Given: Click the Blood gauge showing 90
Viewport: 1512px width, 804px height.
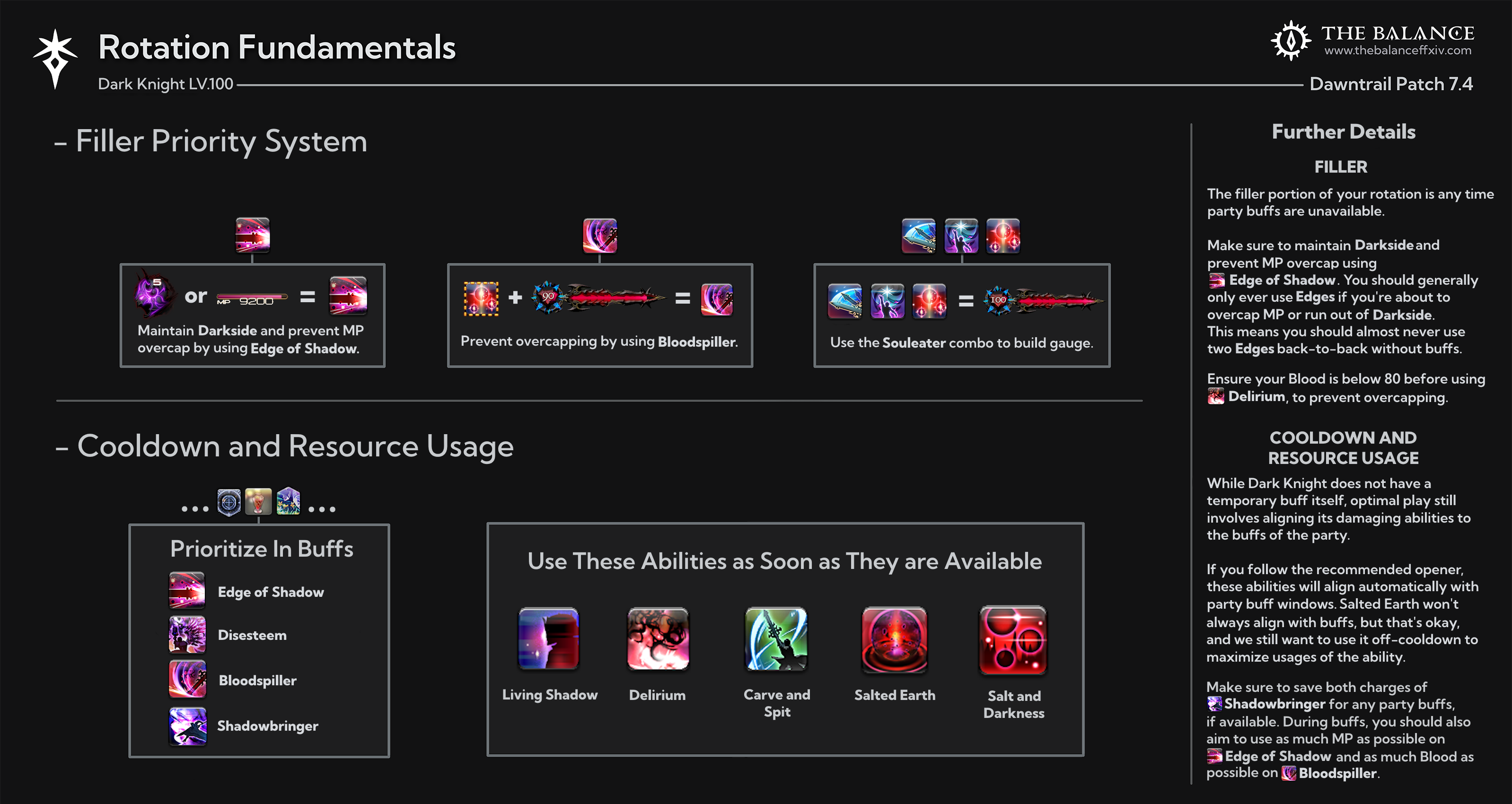Looking at the screenshot, I should coord(598,298).
